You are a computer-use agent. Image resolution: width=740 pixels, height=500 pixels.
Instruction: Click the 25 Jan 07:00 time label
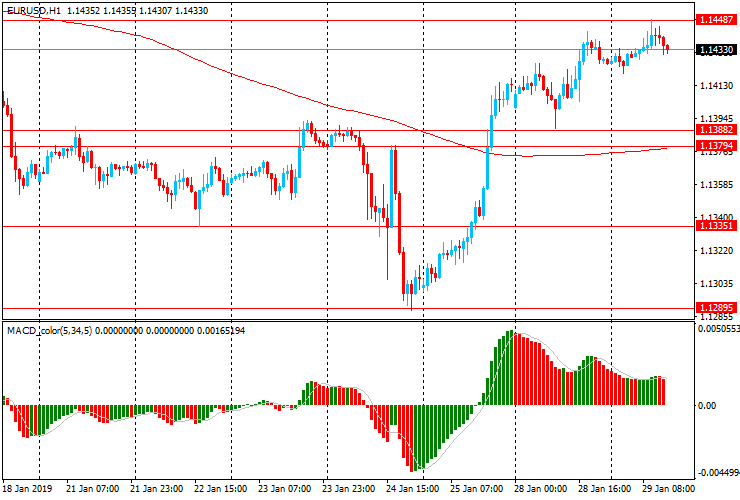[x=477, y=488]
